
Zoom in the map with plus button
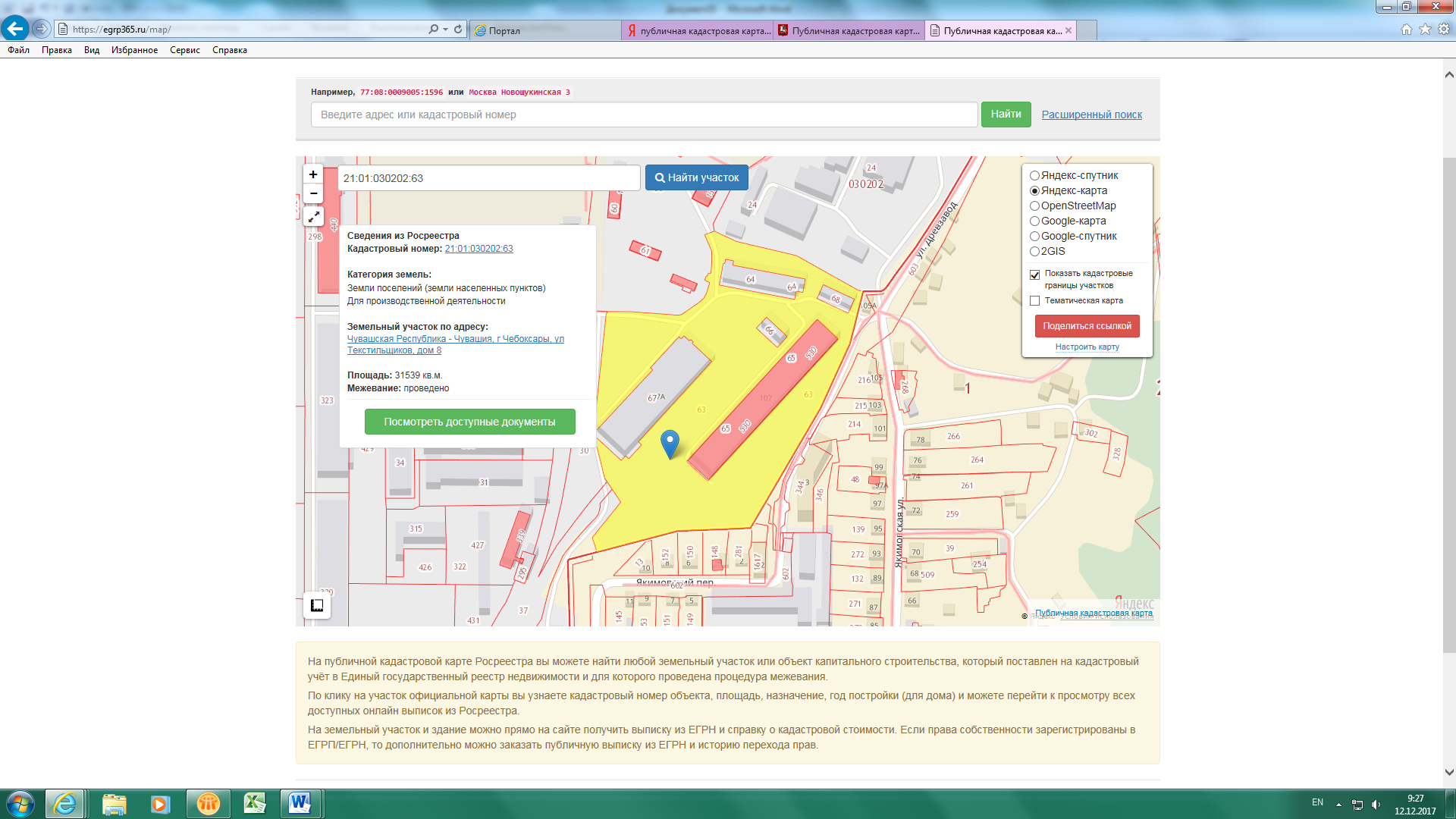313,174
